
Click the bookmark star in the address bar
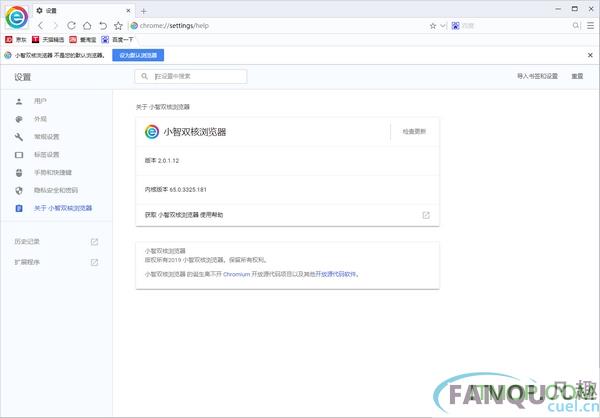point(433,26)
